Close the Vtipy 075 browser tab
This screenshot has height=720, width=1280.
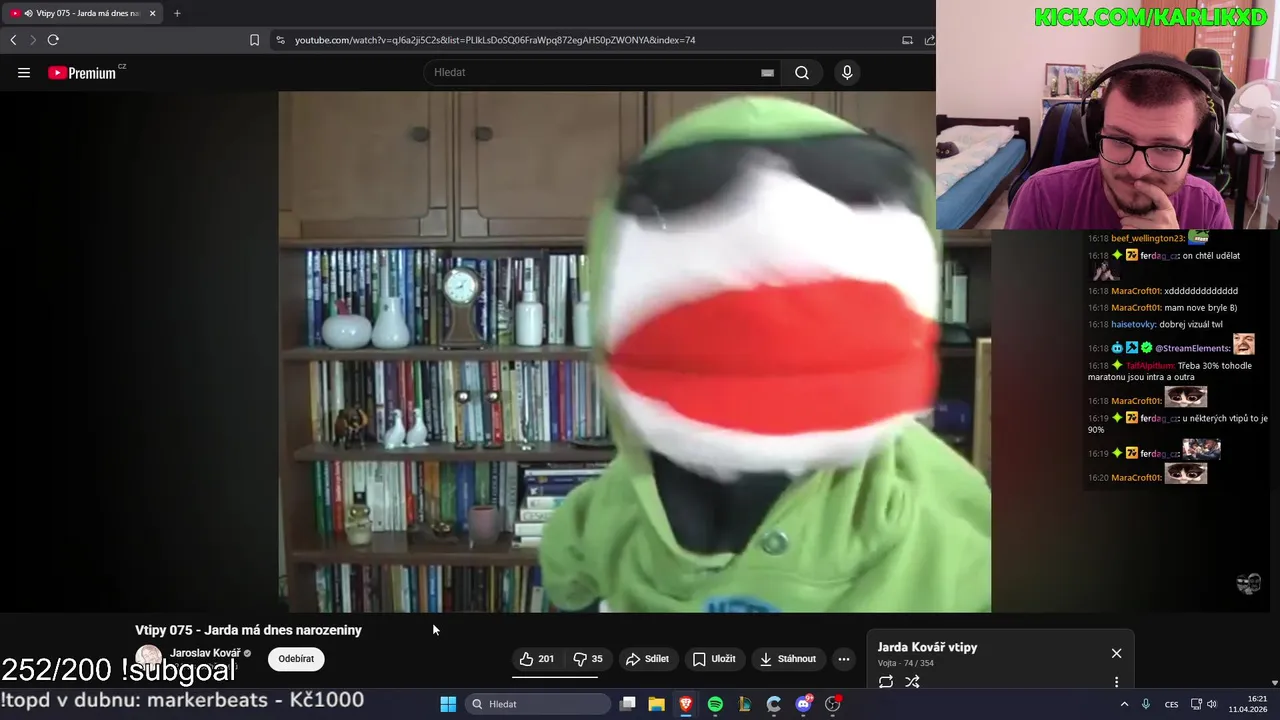point(153,13)
